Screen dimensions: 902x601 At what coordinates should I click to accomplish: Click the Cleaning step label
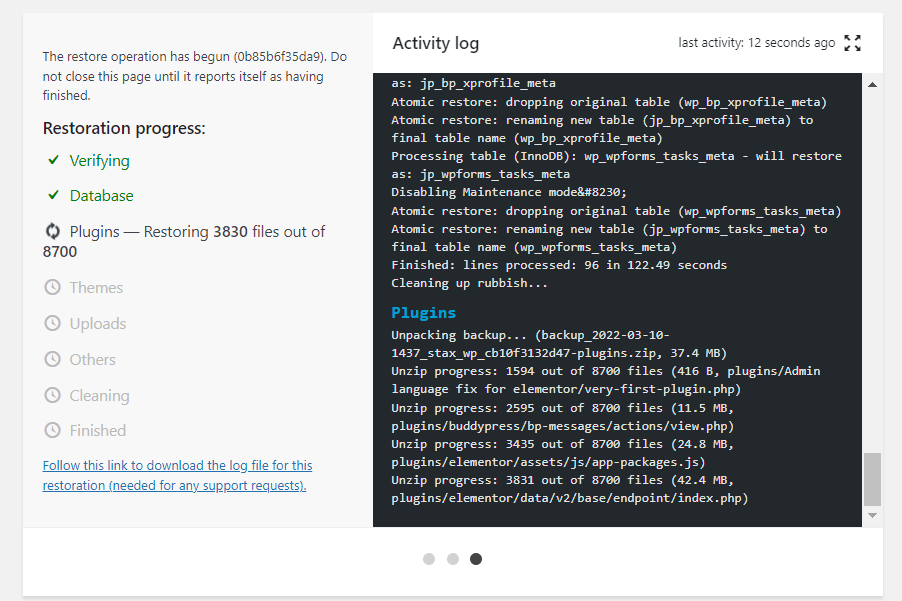(100, 396)
